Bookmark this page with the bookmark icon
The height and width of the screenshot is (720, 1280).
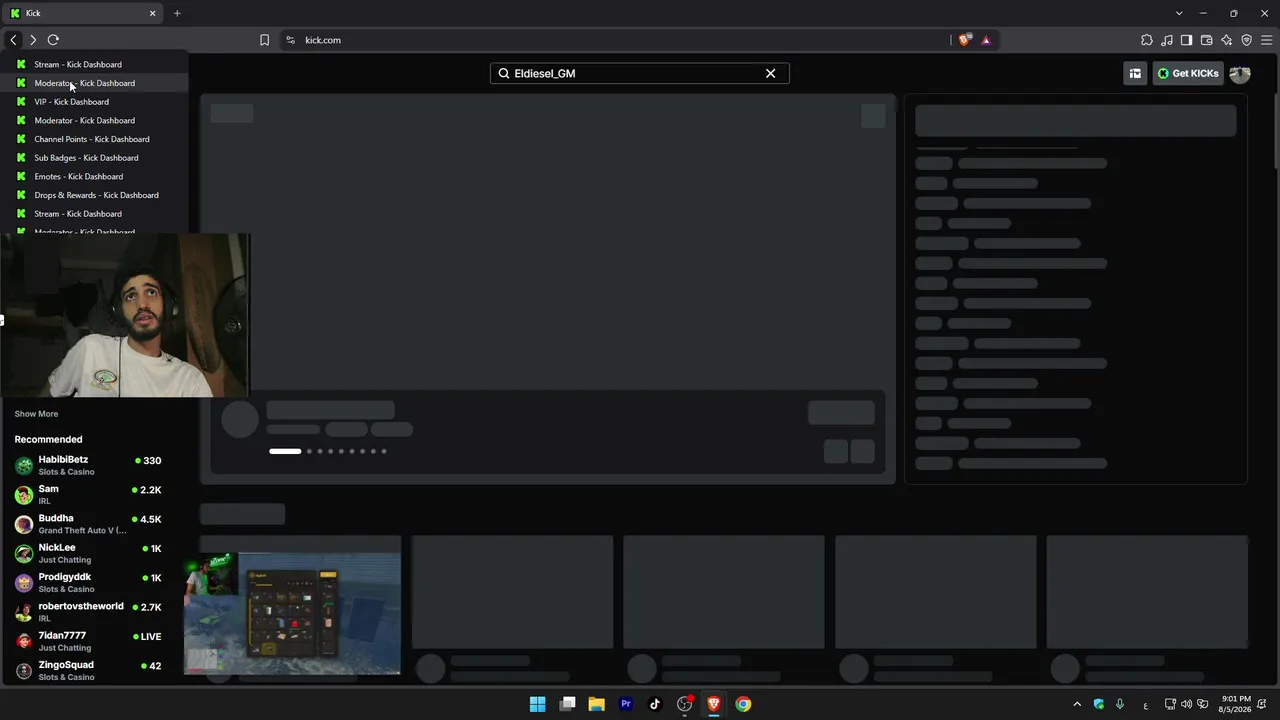coord(264,40)
